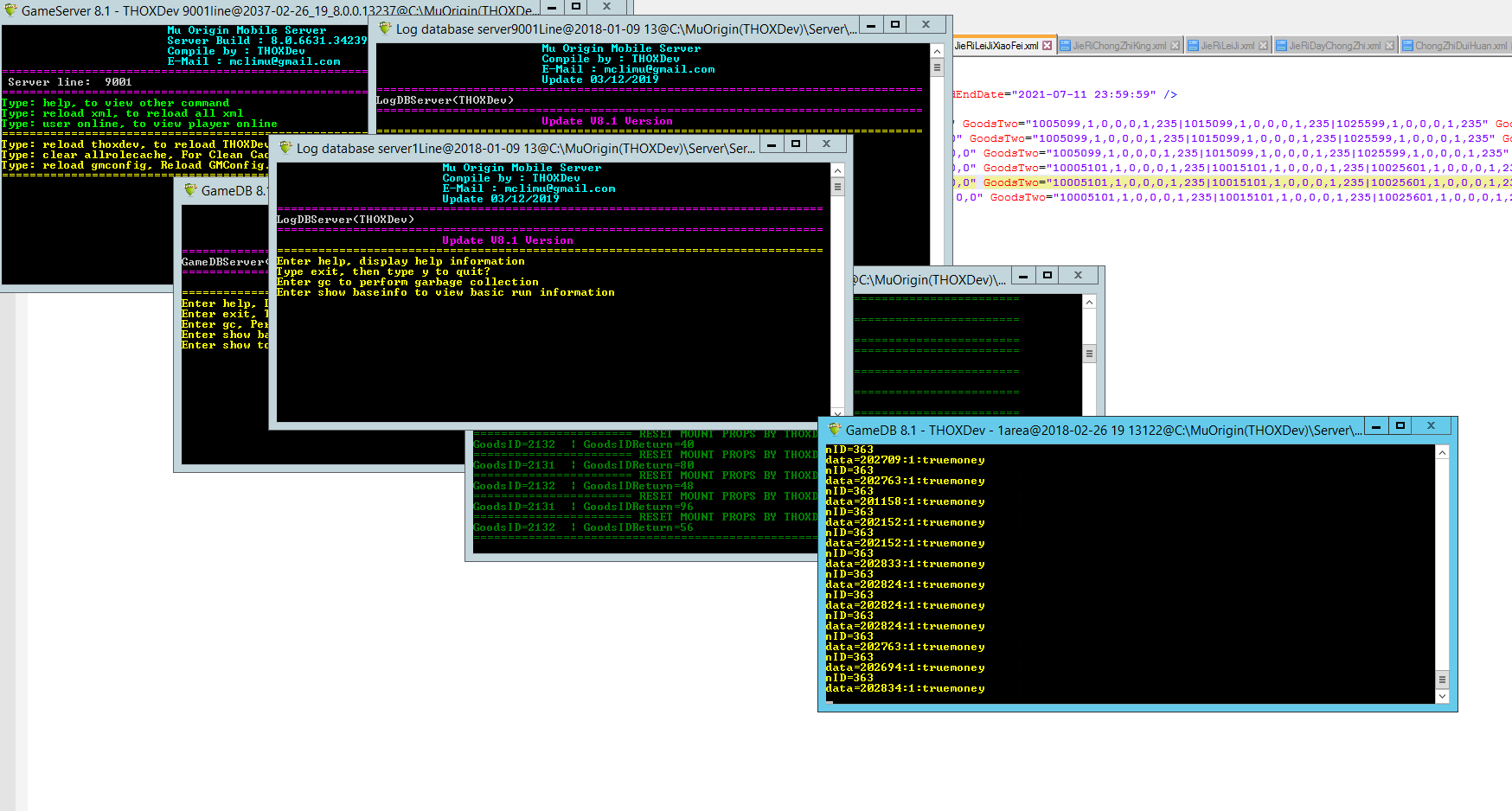Screen dimensions: 1512x811
Task: Click scrollbar thumb in front GameDB 8.1 window
Action: pos(1442,680)
